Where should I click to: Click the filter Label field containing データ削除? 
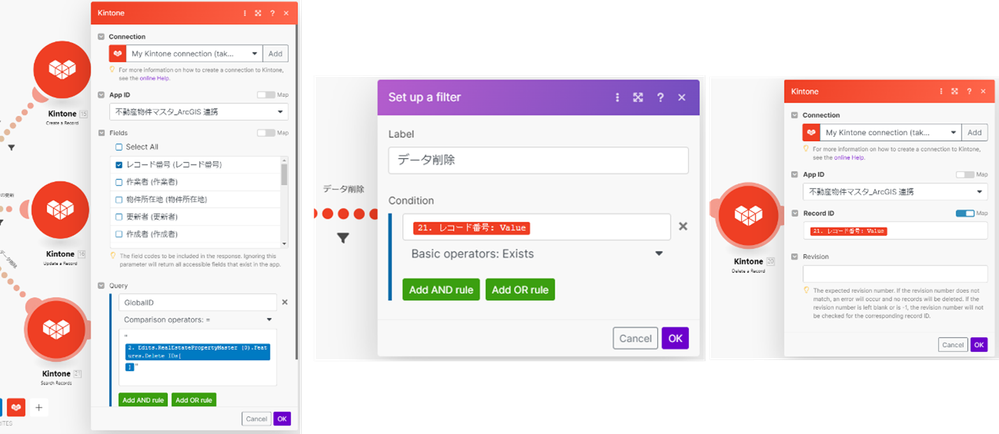(x=538, y=161)
